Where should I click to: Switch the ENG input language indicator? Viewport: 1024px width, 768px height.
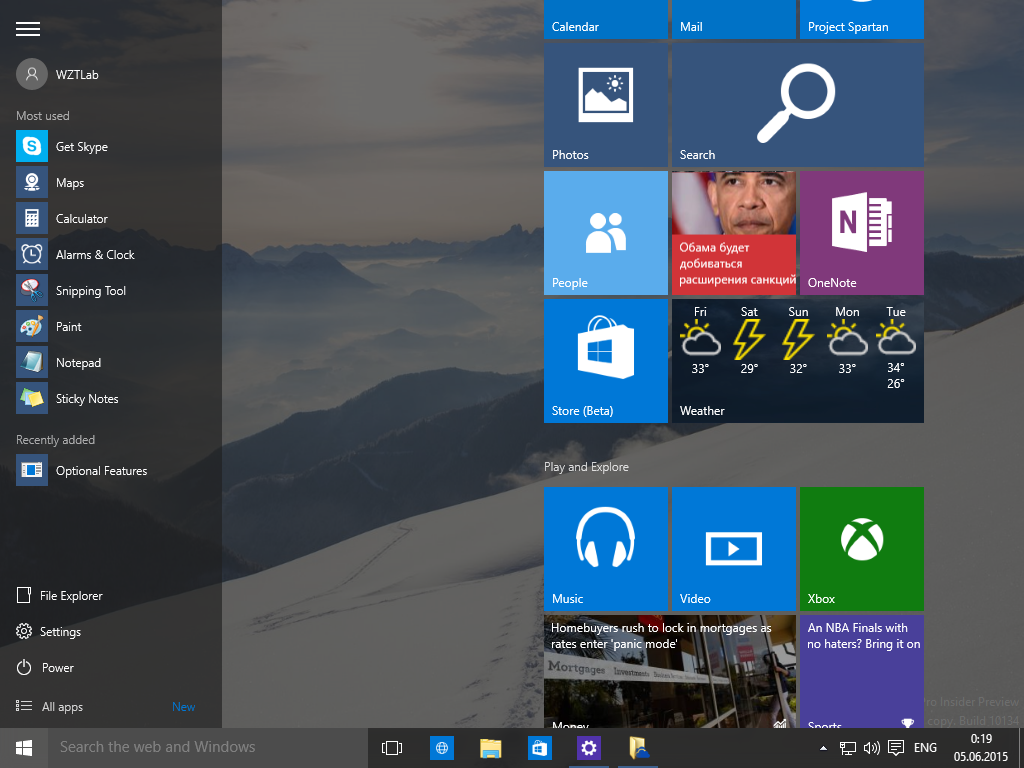tap(925, 748)
